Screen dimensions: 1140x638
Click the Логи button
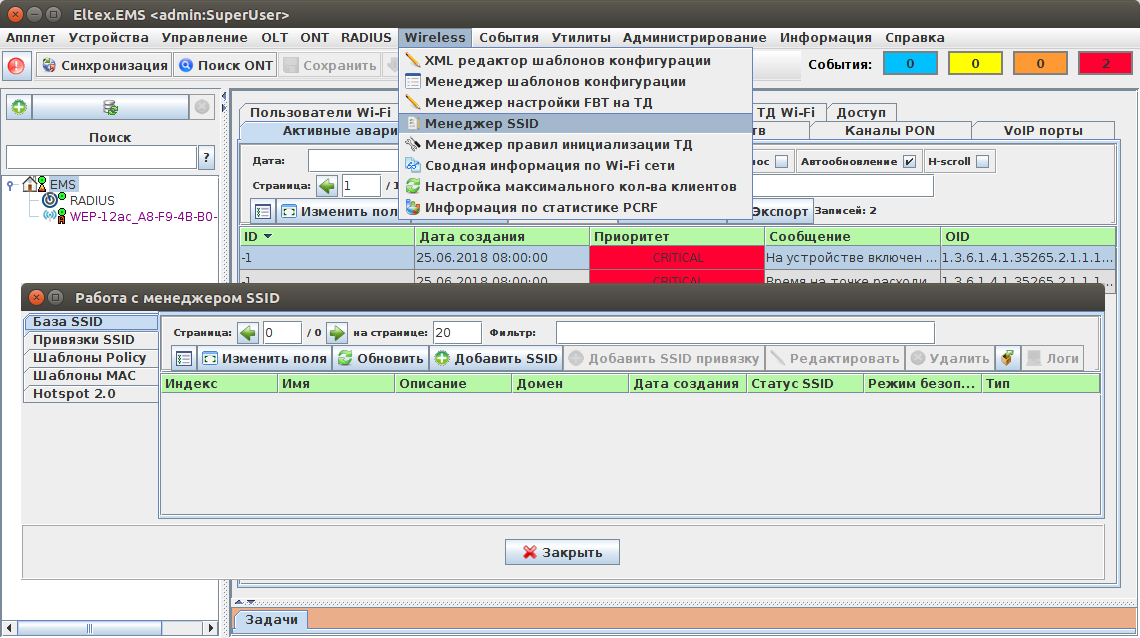coord(1052,358)
